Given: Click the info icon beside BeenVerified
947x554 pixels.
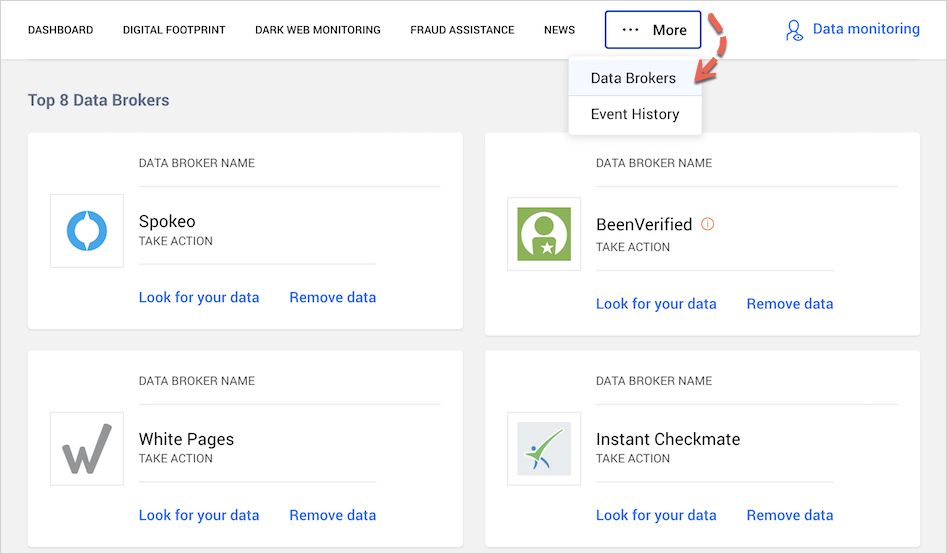Looking at the screenshot, I should (x=707, y=224).
